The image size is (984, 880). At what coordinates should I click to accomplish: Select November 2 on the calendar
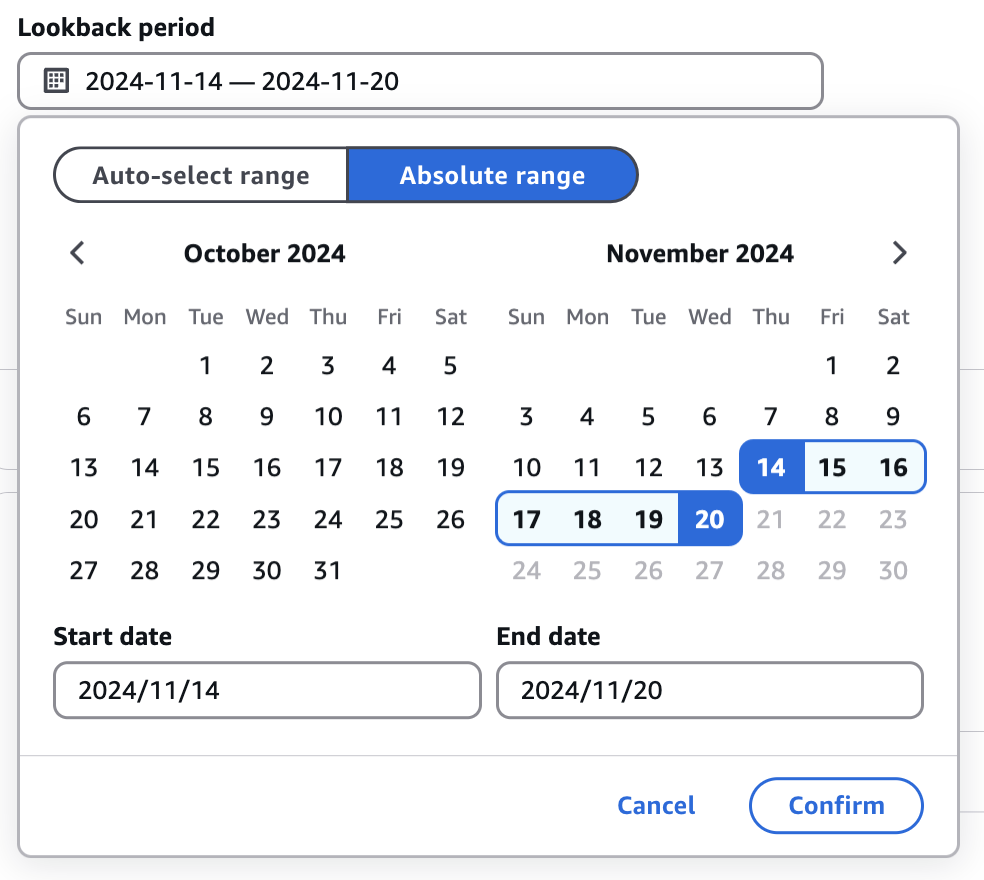click(892, 366)
